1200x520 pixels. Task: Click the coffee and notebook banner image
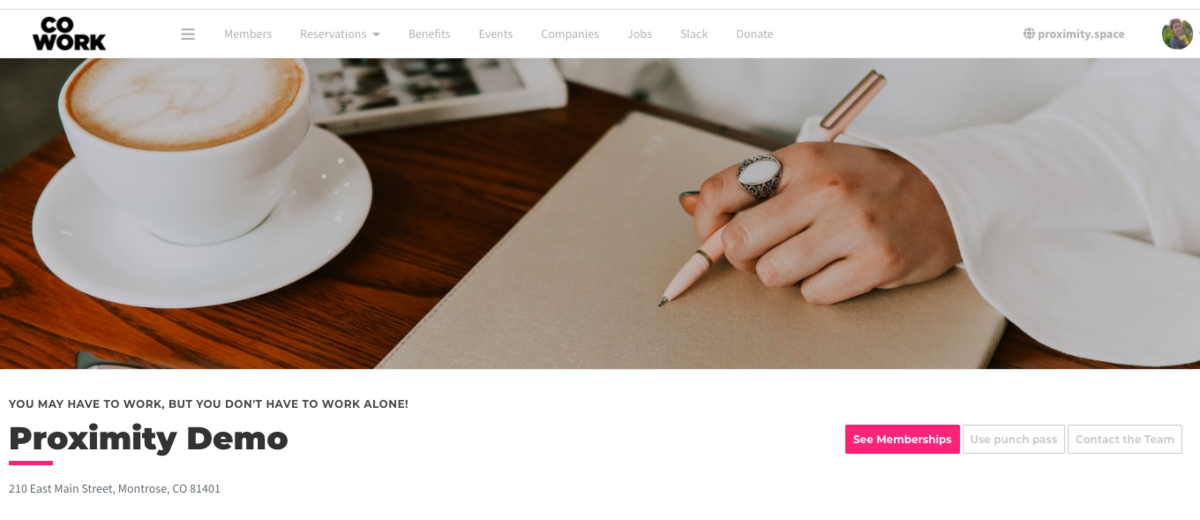click(x=600, y=213)
